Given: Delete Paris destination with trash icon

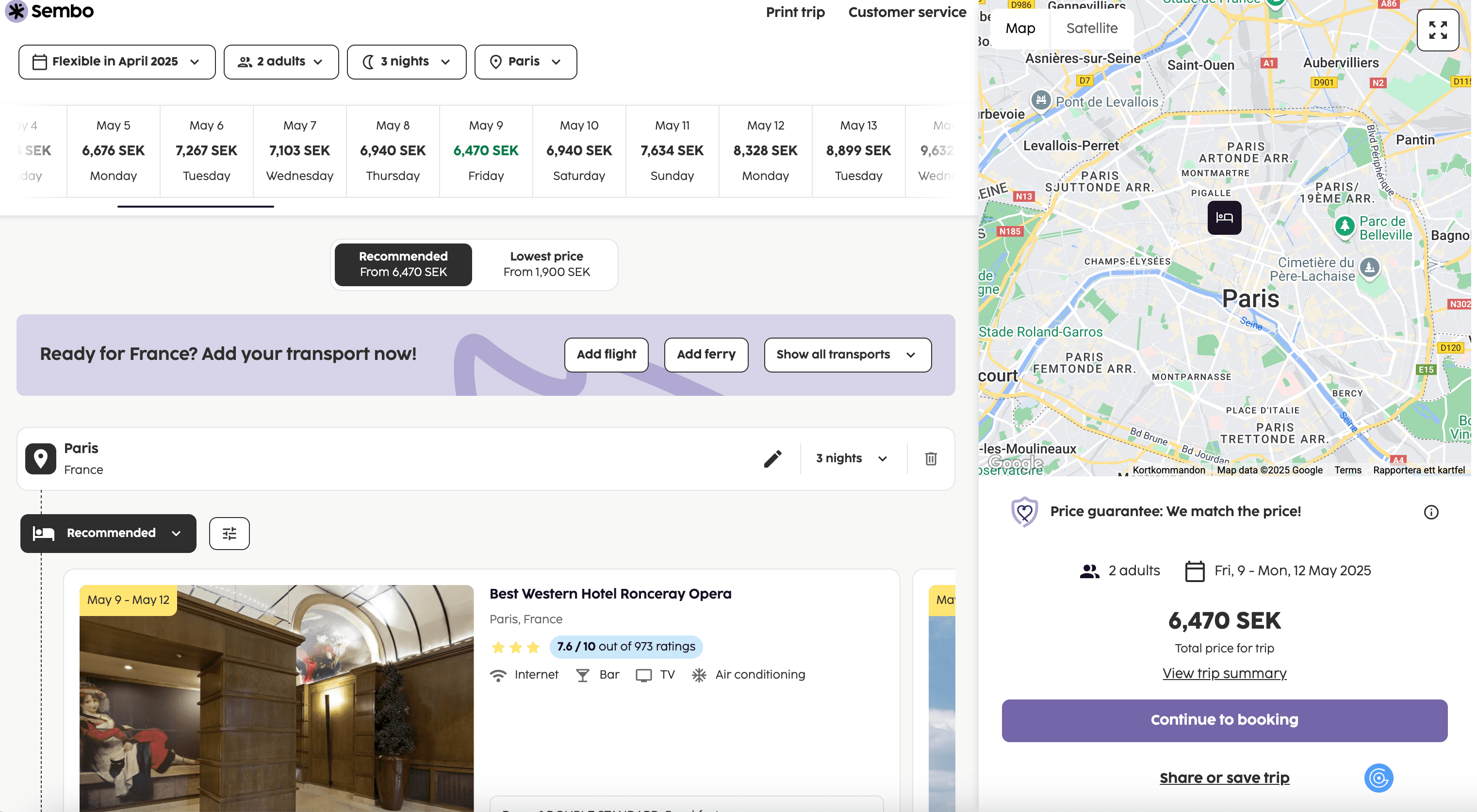Looking at the screenshot, I should (931, 458).
